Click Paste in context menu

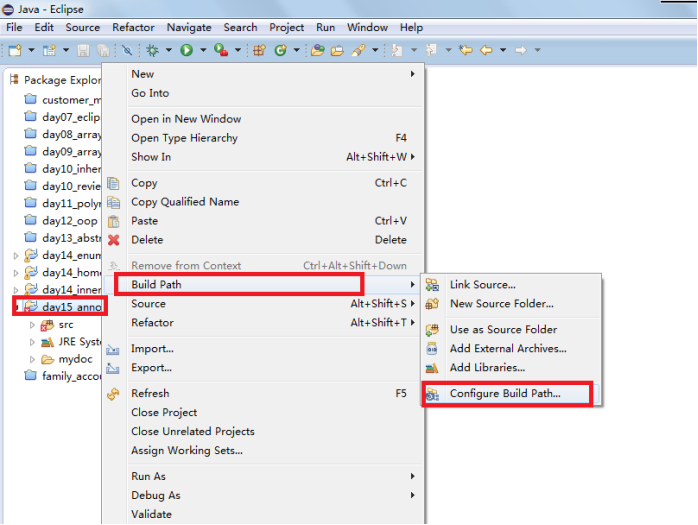(263, 221)
